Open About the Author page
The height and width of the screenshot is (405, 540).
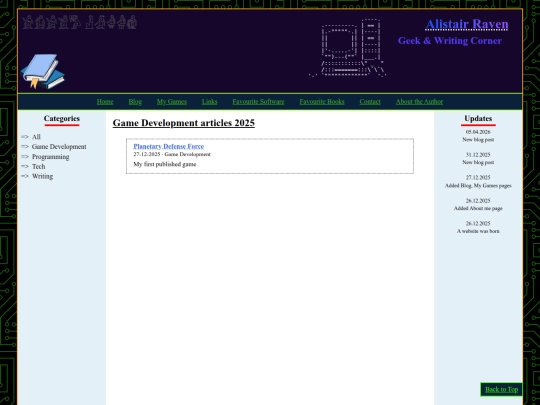pos(419,102)
